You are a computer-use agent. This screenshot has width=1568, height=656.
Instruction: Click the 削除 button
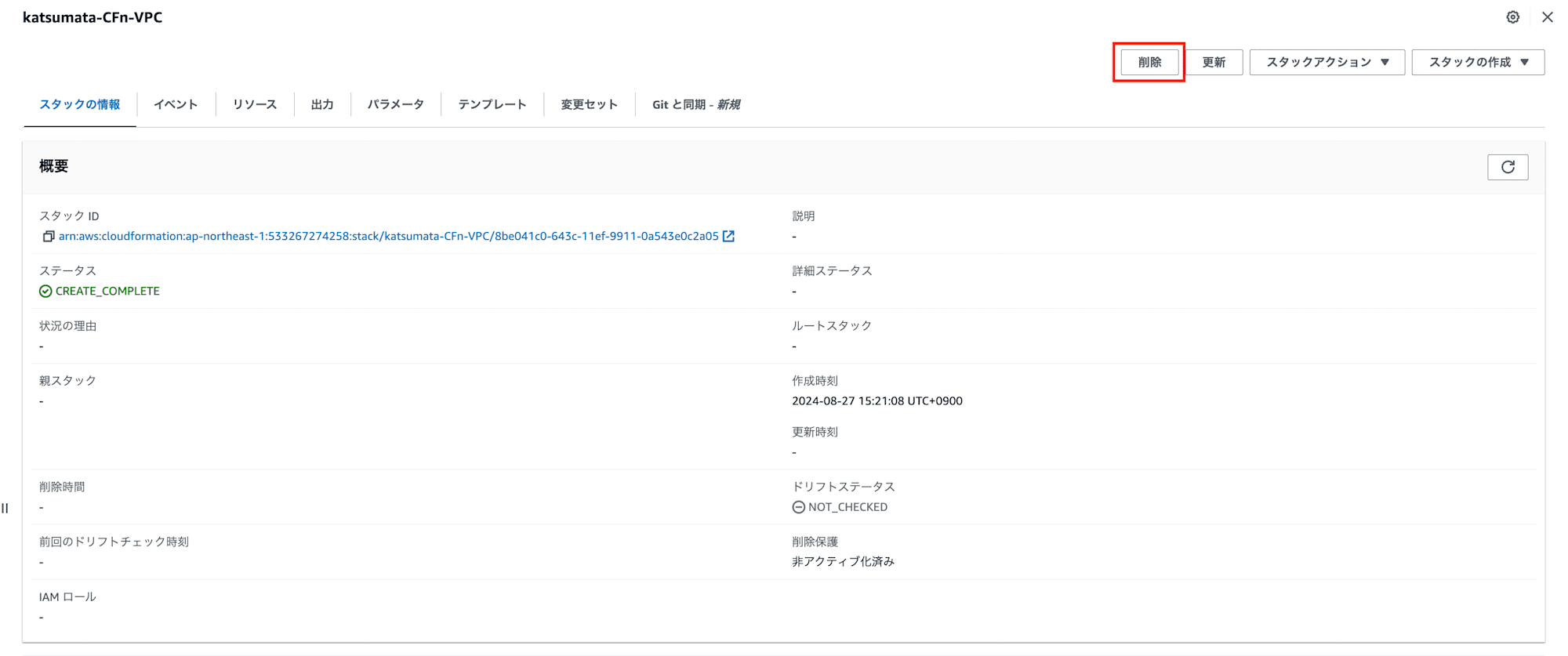1149,62
